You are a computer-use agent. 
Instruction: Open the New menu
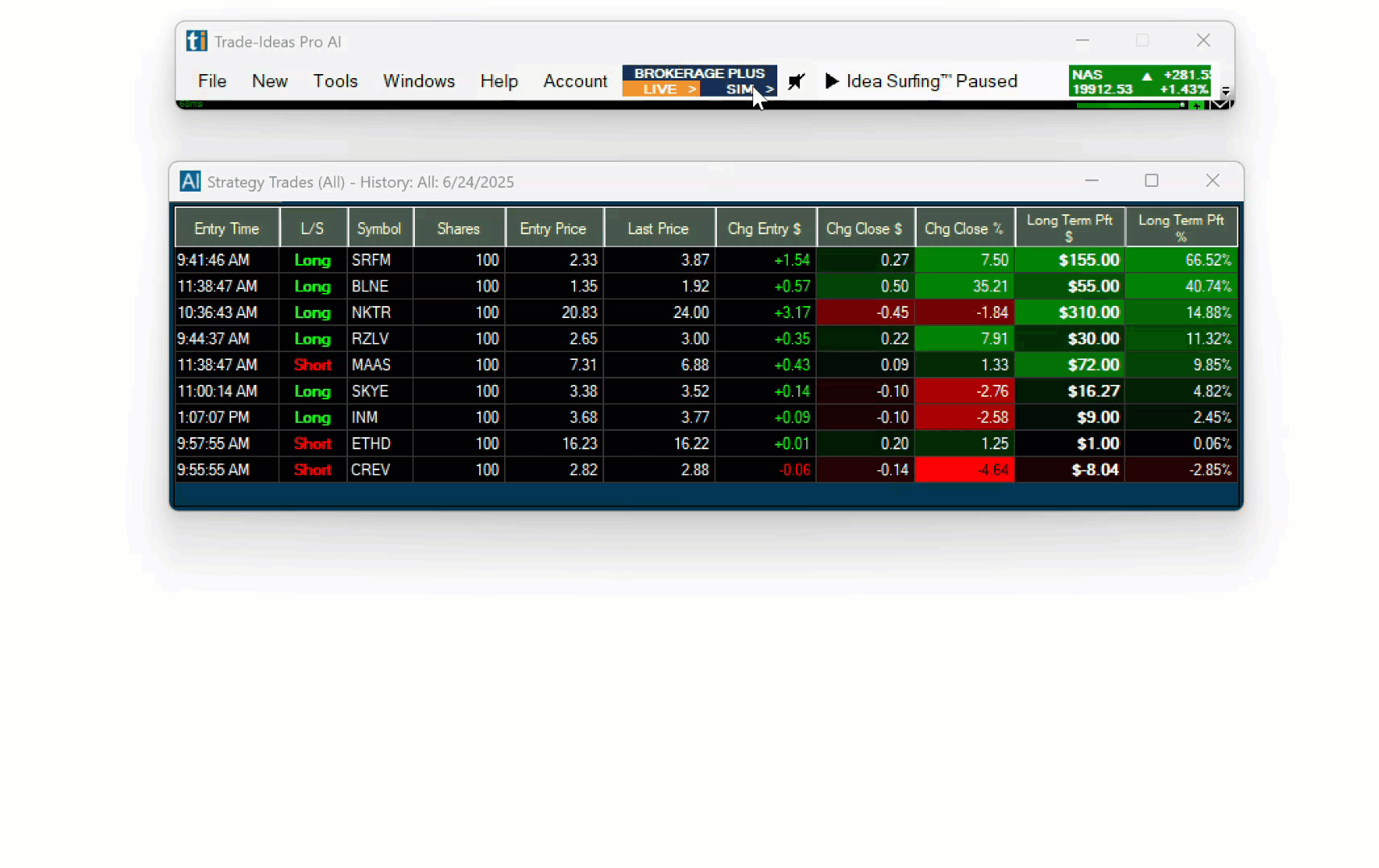pyautogui.click(x=270, y=81)
